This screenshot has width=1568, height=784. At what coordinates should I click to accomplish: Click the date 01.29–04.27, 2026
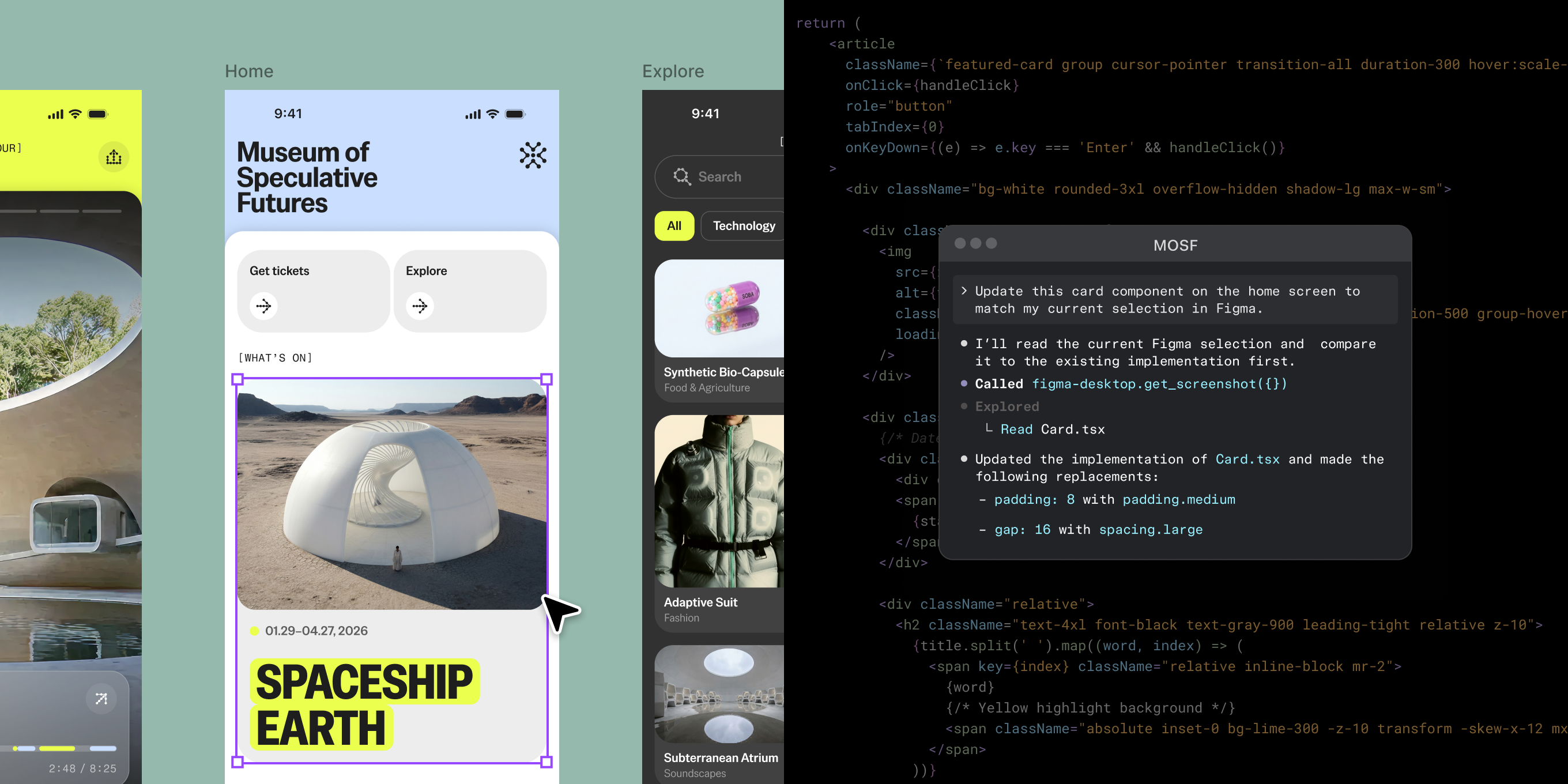316,631
